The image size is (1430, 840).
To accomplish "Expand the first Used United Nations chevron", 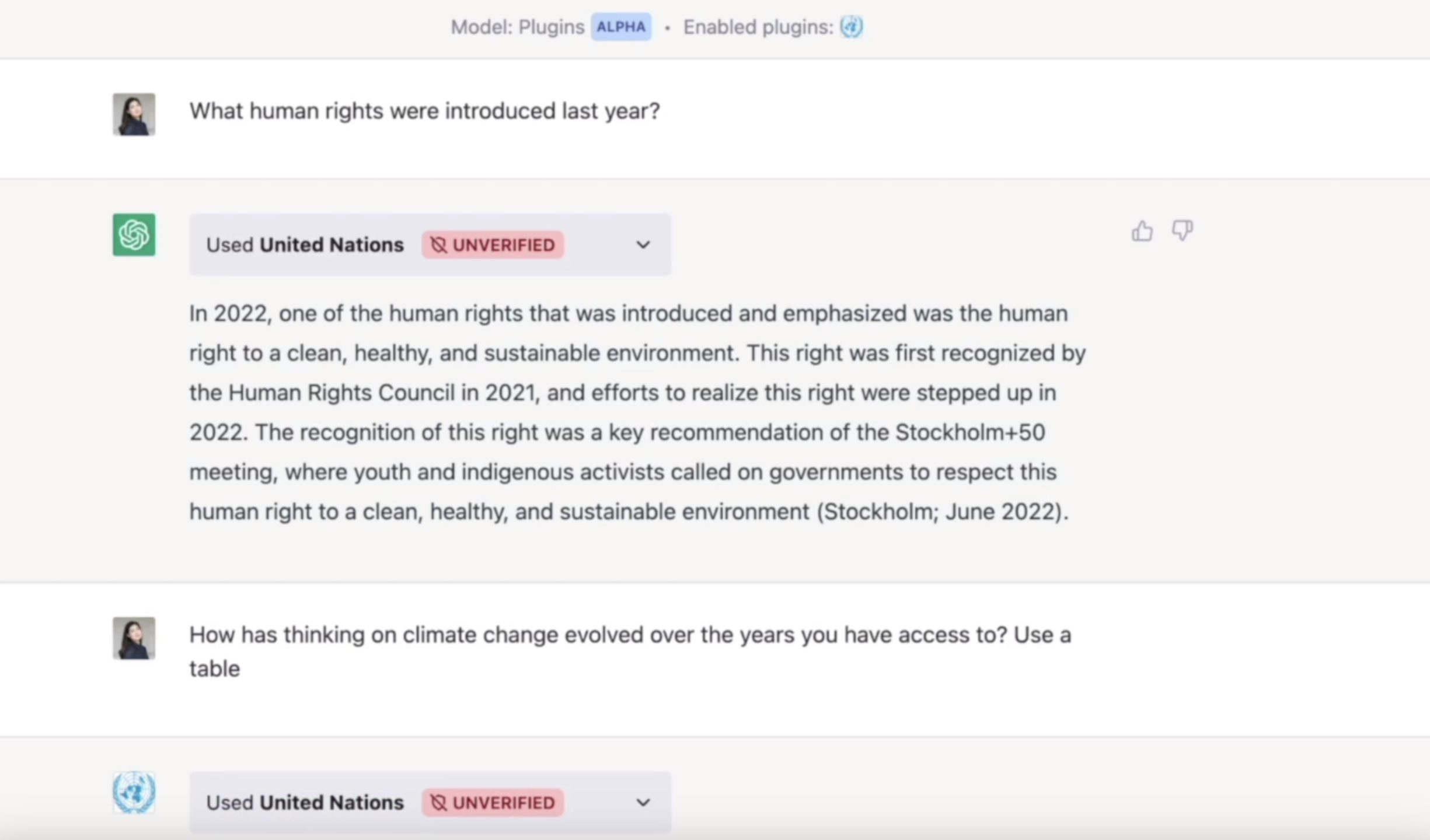I will click(643, 245).
